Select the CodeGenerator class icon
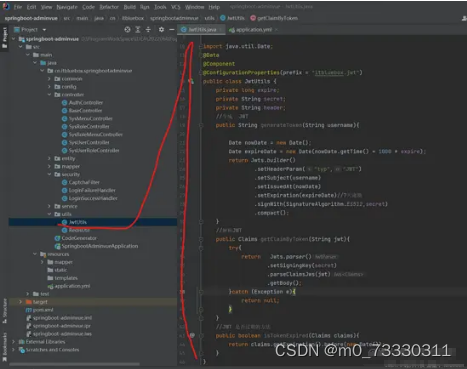Image resolution: width=467 pixels, height=369 pixels. pyautogui.click(x=57, y=238)
